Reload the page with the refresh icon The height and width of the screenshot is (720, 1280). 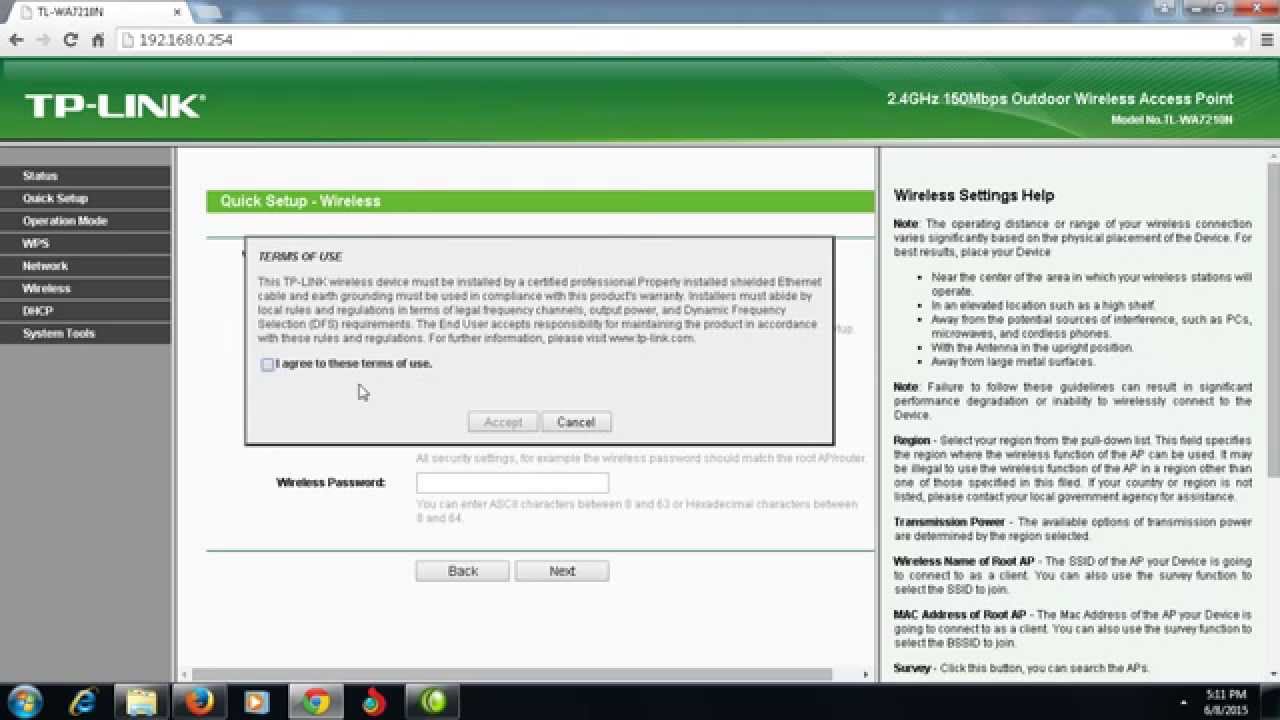point(70,40)
